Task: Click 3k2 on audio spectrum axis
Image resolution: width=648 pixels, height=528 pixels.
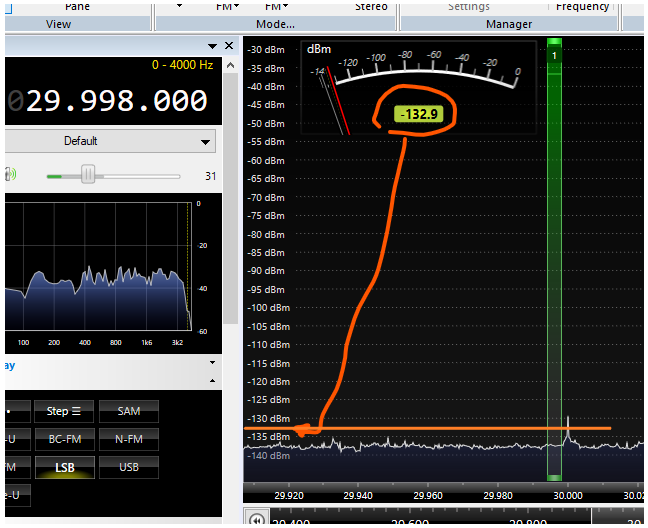Action: tap(177, 342)
